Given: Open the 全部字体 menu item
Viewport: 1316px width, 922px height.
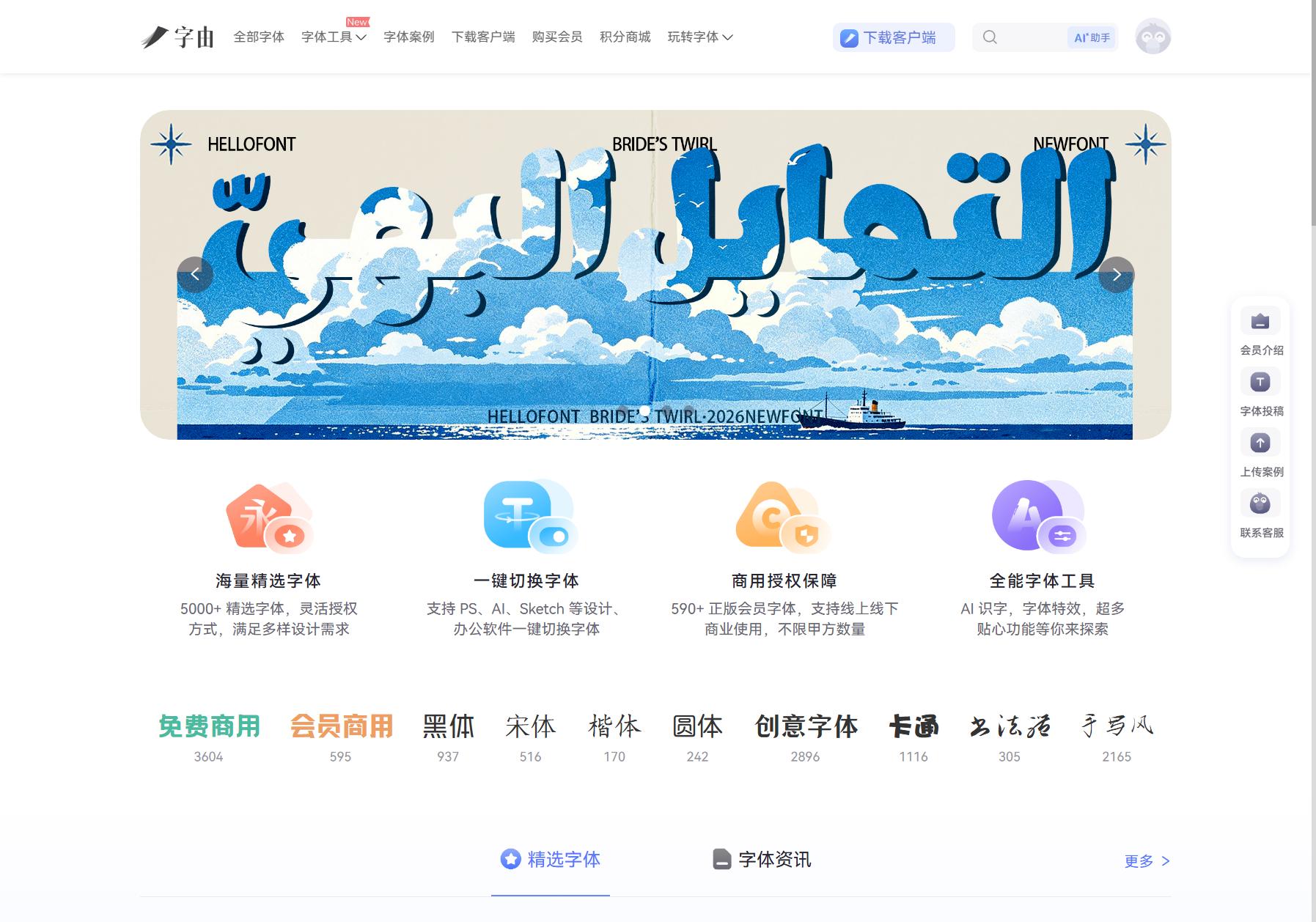Looking at the screenshot, I should click(x=259, y=37).
